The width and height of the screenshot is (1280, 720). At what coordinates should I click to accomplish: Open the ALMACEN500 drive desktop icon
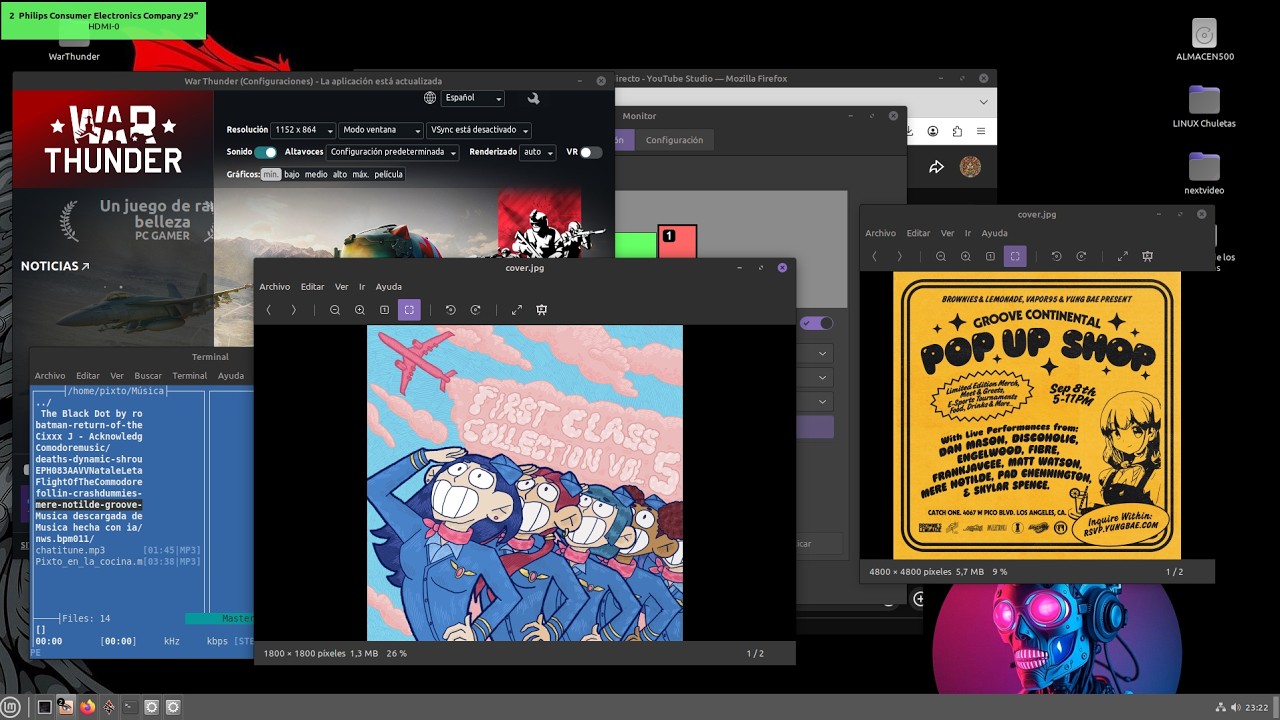(1204, 40)
